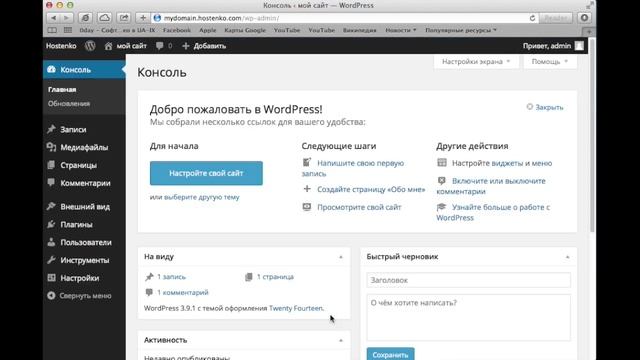Click the browser back arrow button

[53, 18]
